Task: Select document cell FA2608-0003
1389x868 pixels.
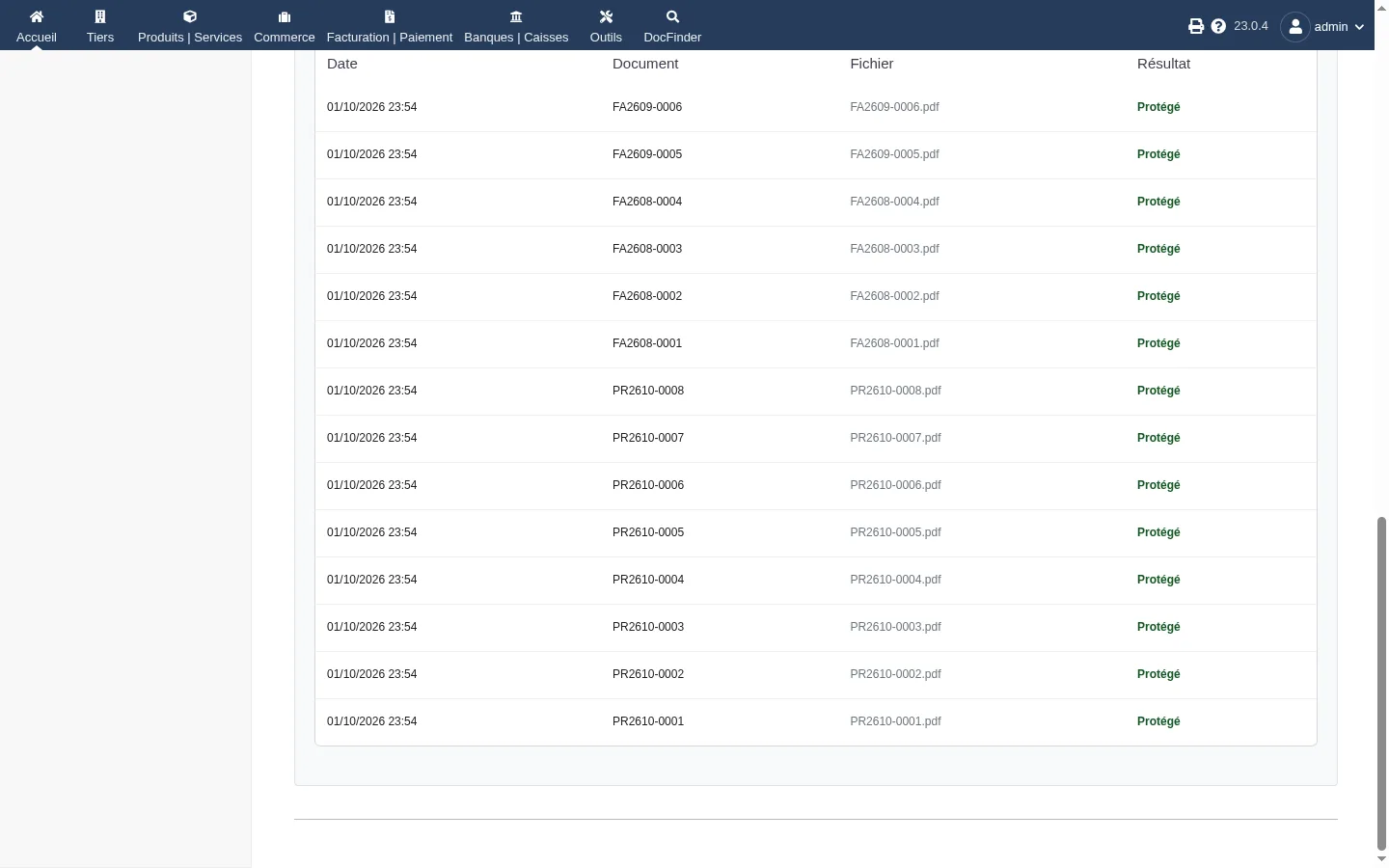Action: click(x=647, y=249)
